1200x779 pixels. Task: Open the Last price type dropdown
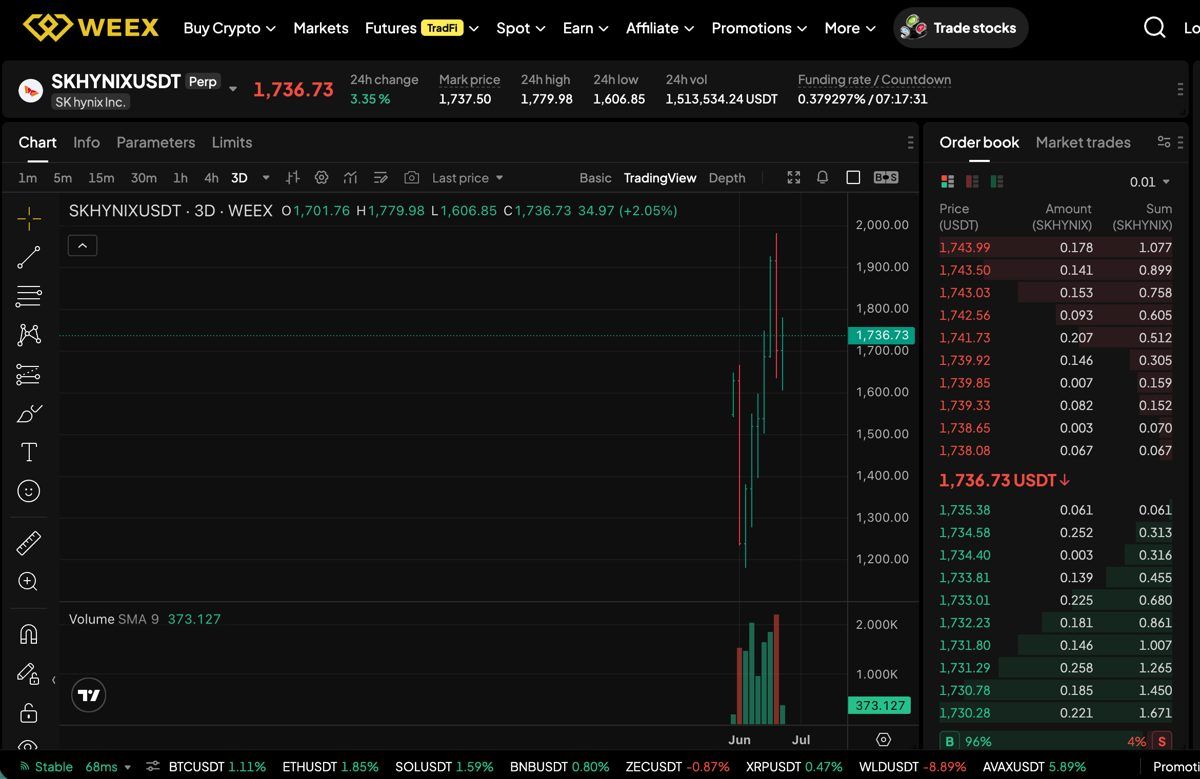click(x=468, y=178)
